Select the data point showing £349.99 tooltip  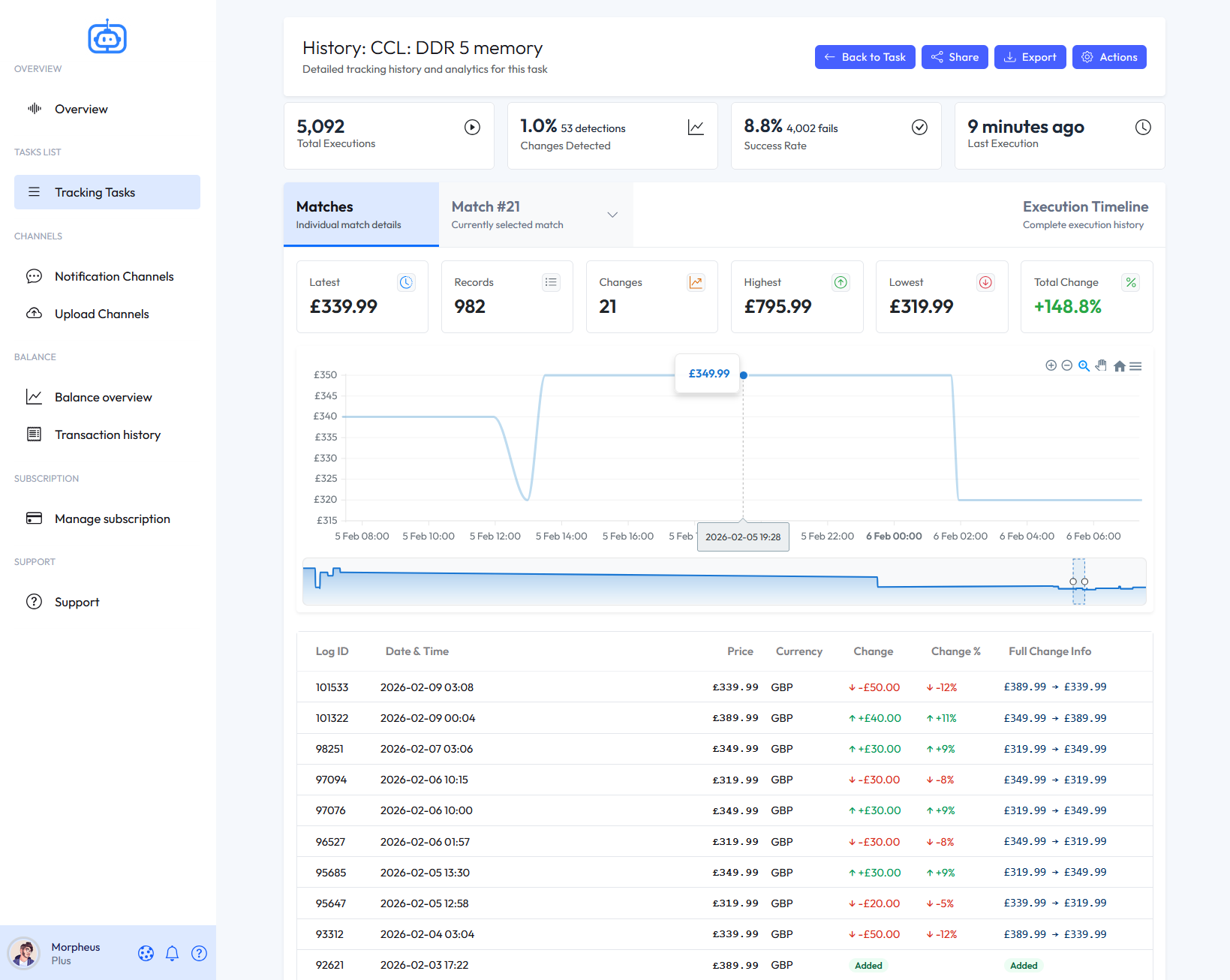(x=742, y=374)
